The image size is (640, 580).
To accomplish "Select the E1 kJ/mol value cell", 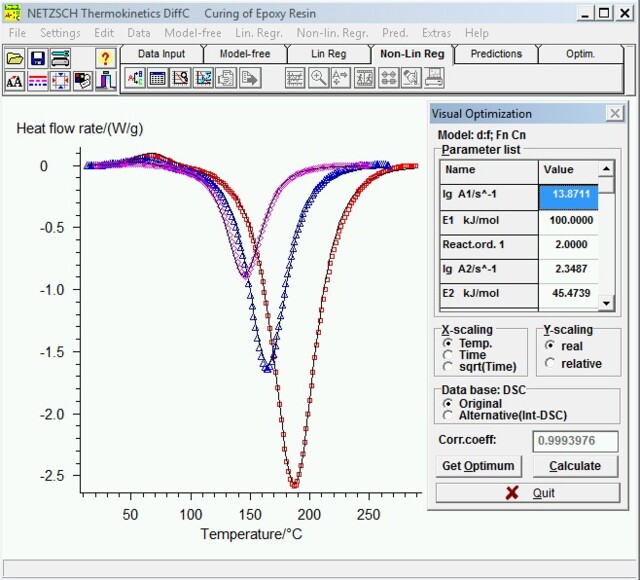I will [x=568, y=219].
